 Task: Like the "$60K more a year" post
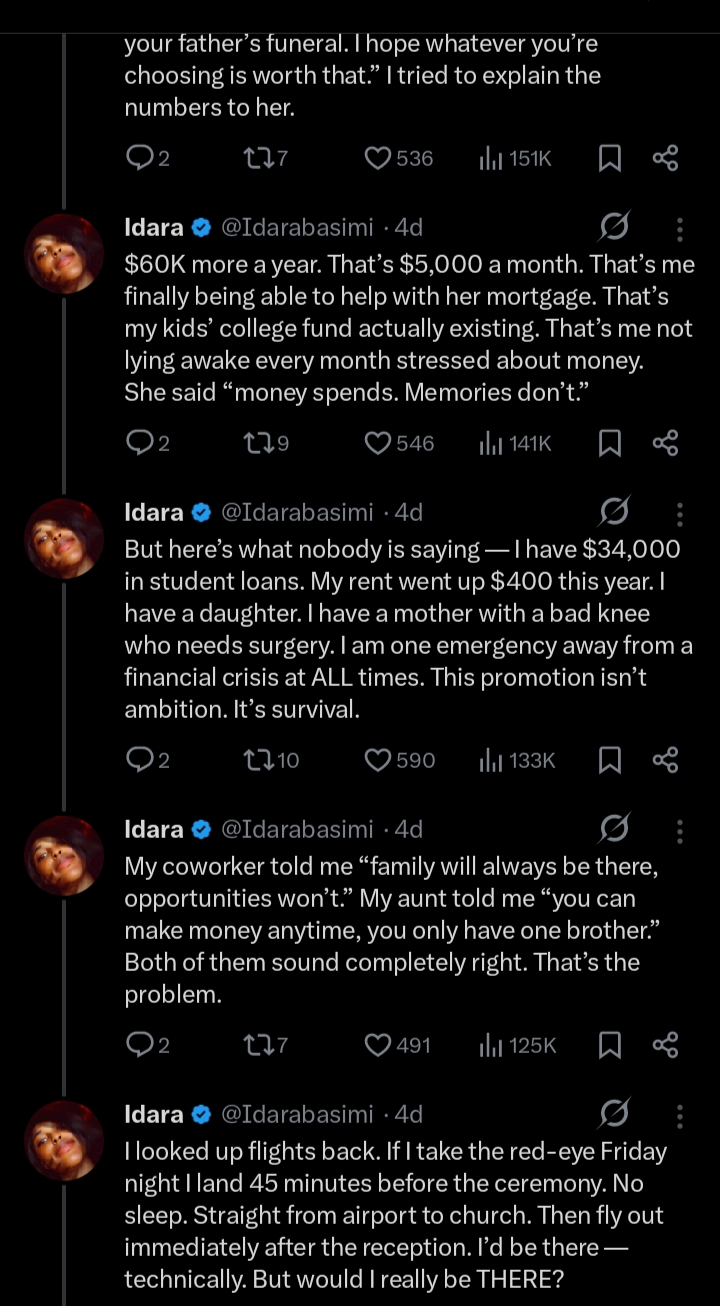[377, 443]
